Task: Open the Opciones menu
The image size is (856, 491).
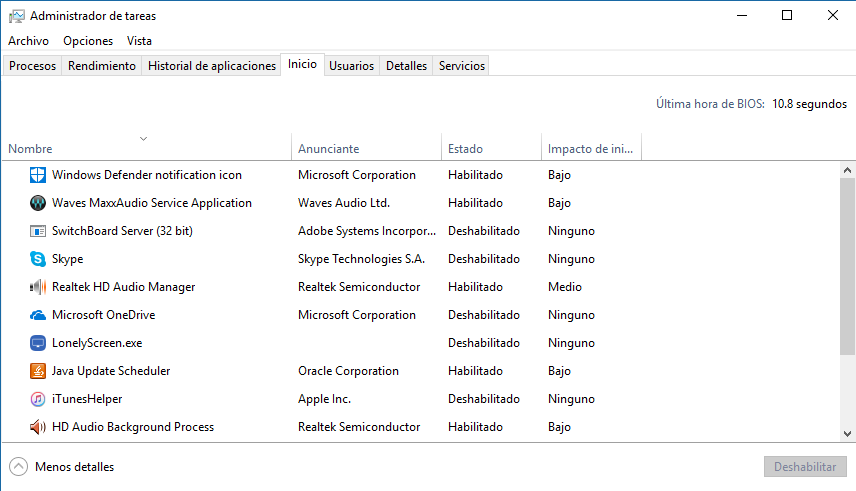Action: [88, 41]
